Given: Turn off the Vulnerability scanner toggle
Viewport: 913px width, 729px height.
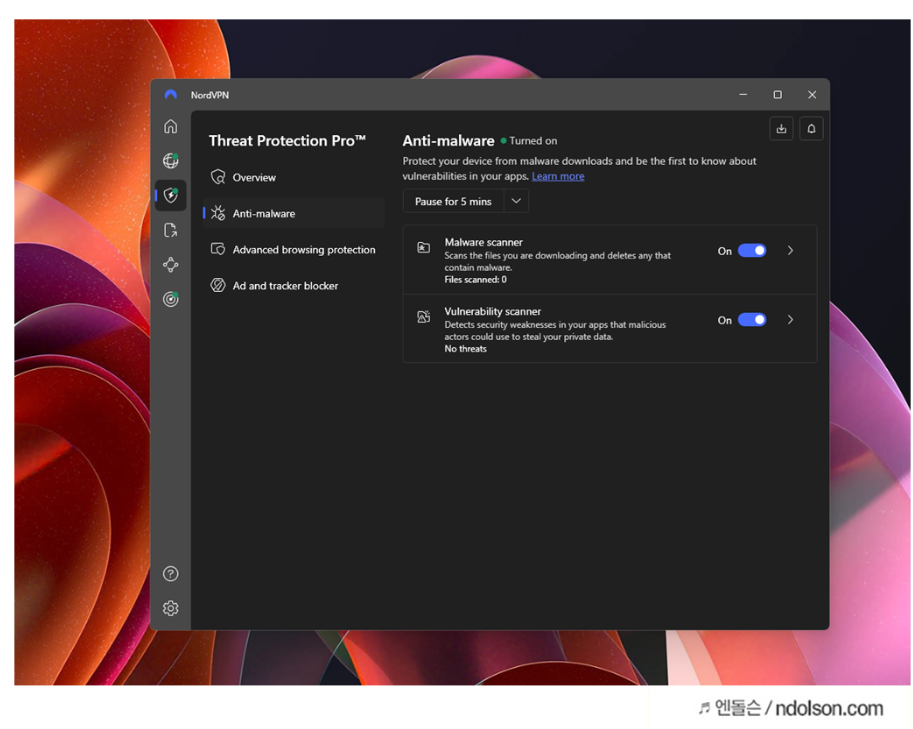Looking at the screenshot, I should pos(752,320).
